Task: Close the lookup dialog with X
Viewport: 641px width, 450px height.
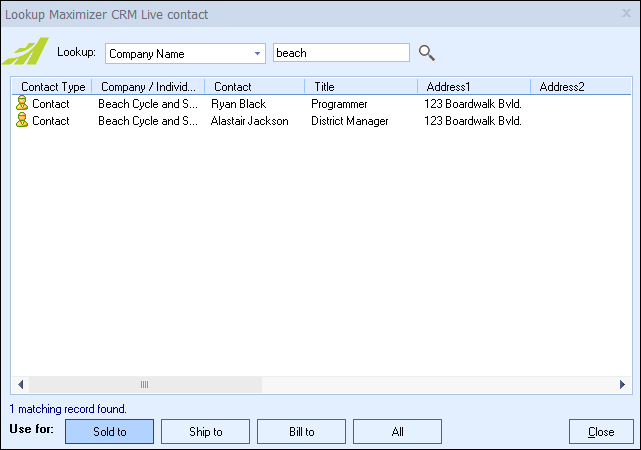Action: coord(626,13)
